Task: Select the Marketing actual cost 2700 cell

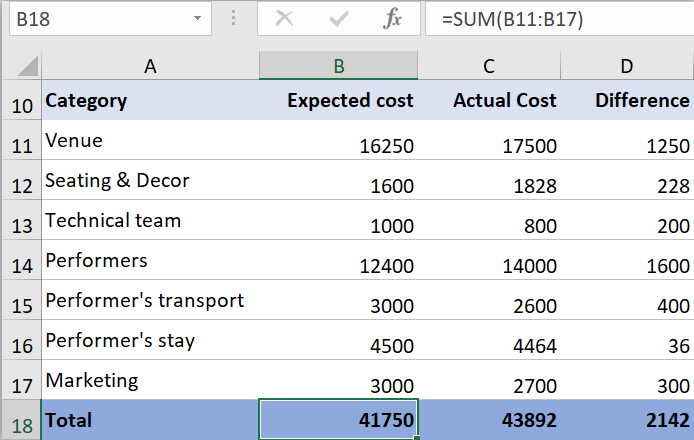Action: (x=489, y=381)
